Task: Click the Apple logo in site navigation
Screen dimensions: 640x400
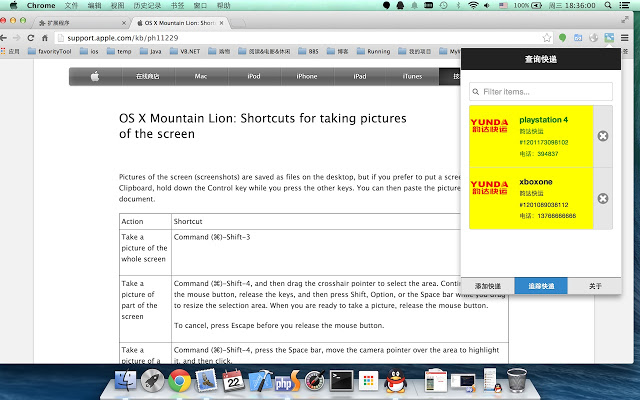Action: point(95,76)
